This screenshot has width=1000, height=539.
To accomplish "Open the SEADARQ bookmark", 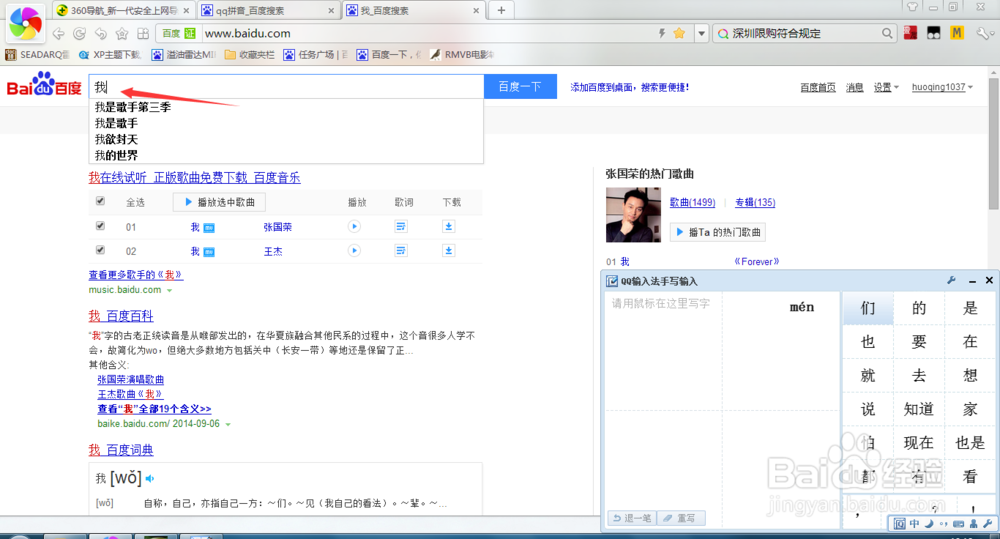I will [37, 55].
